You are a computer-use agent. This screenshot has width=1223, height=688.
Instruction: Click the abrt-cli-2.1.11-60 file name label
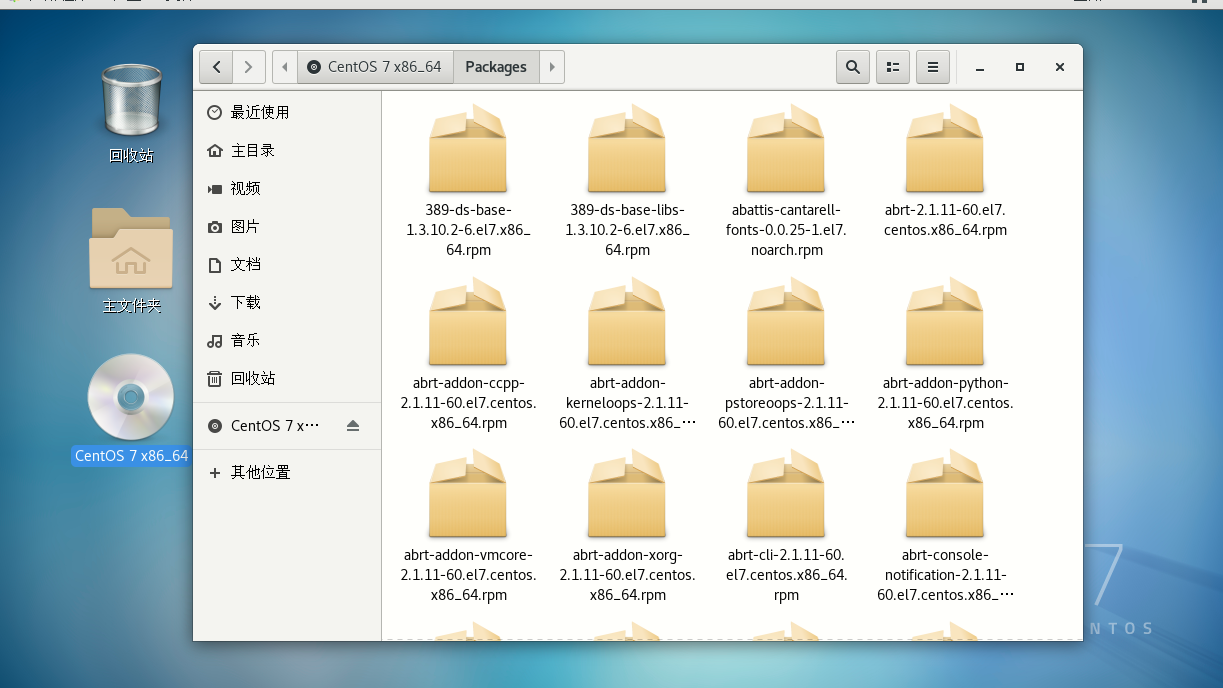coord(786,575)
